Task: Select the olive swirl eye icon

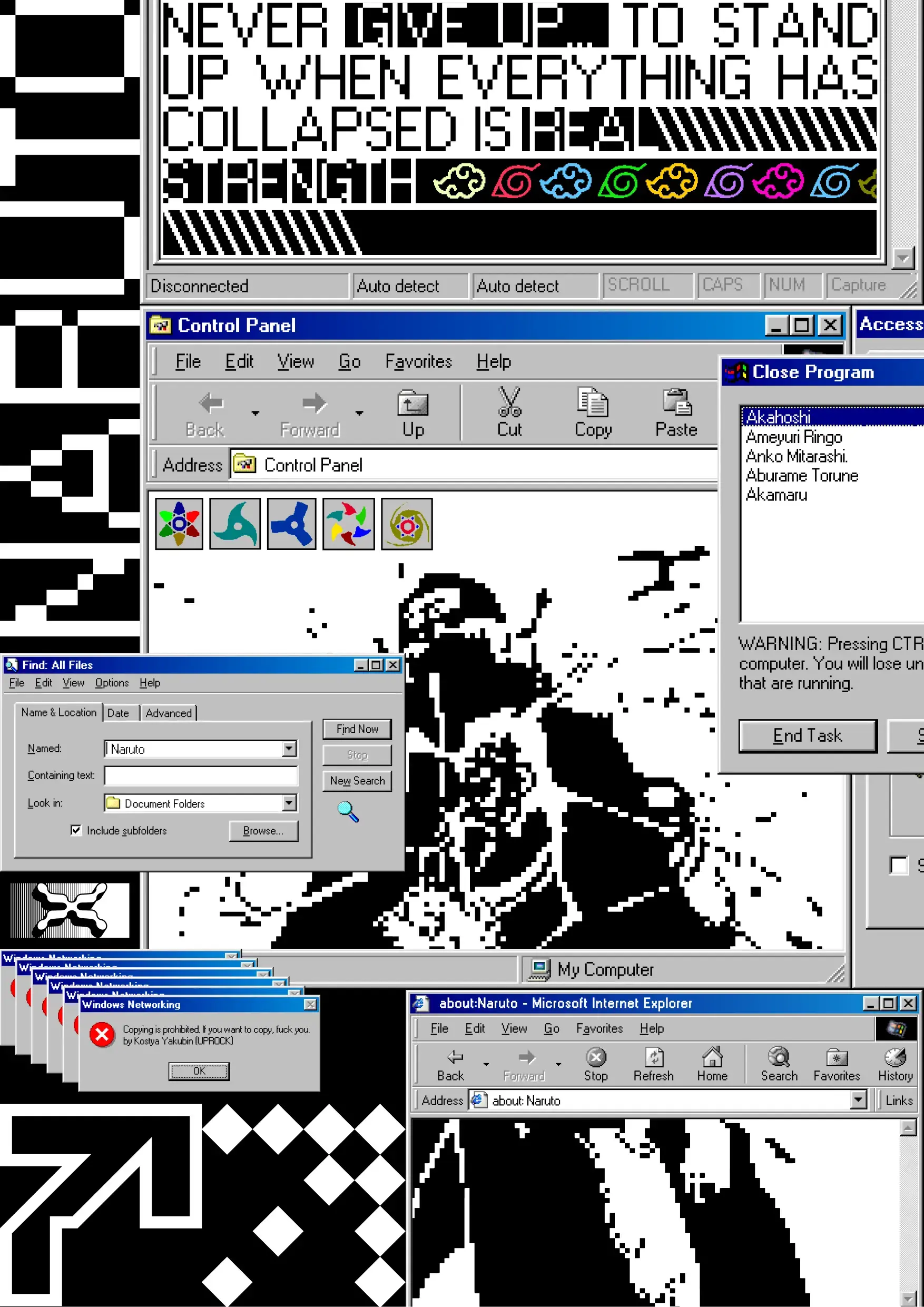Action: (x=407, y=524)
